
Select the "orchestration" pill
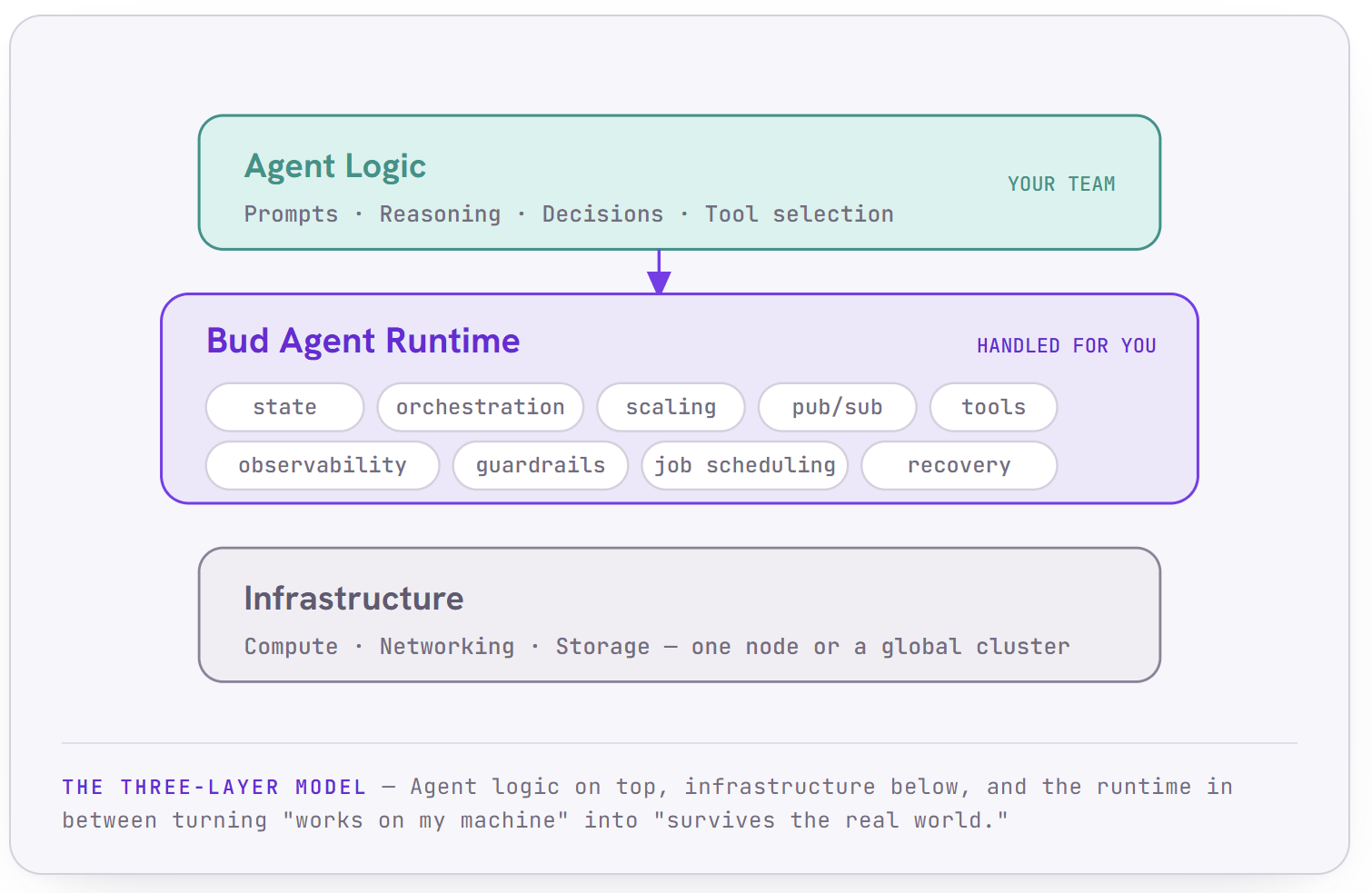(481, 407)
